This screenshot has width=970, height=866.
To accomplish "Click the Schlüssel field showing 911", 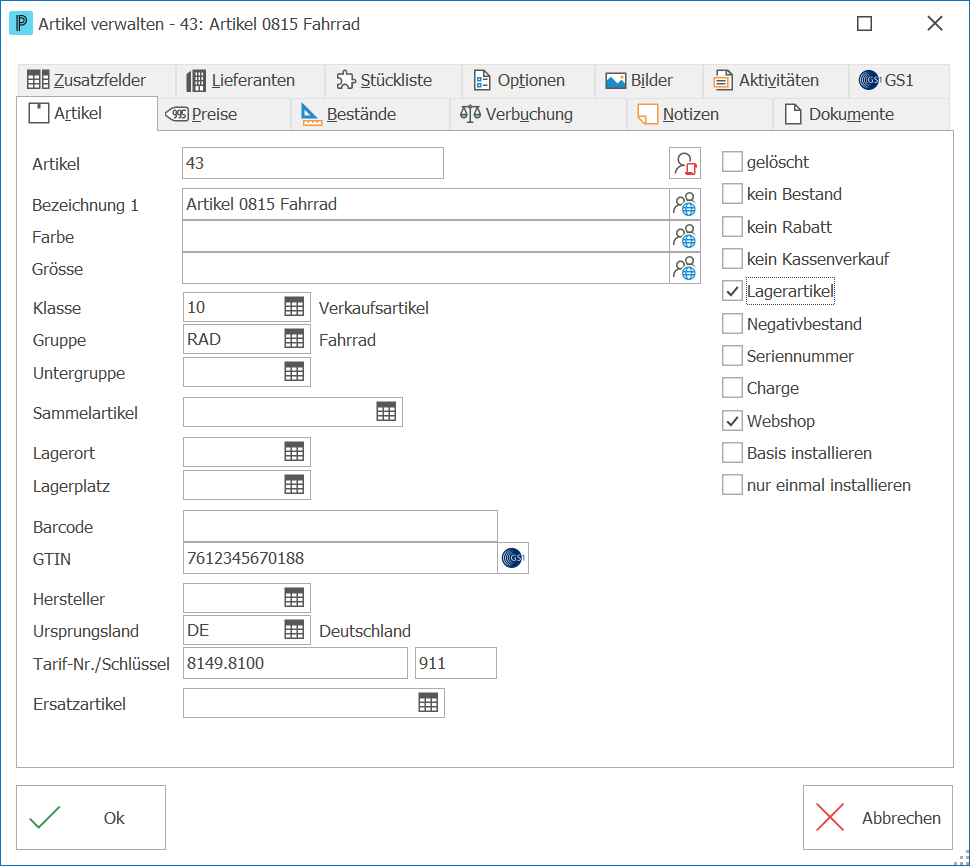I will pos(456,663).
